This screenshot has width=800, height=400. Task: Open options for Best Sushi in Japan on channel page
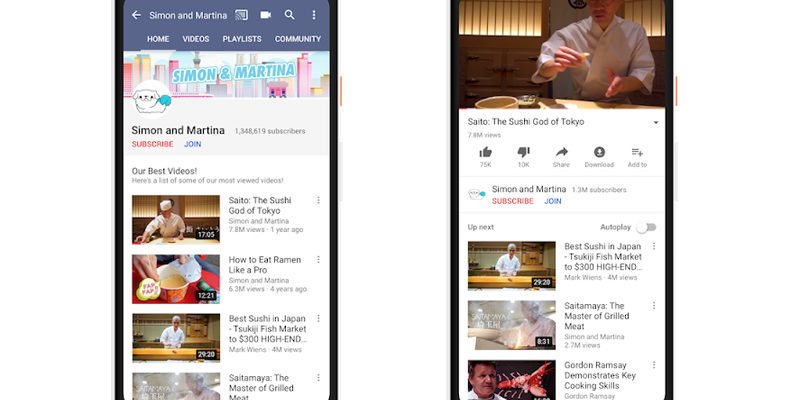coord(318,318)
